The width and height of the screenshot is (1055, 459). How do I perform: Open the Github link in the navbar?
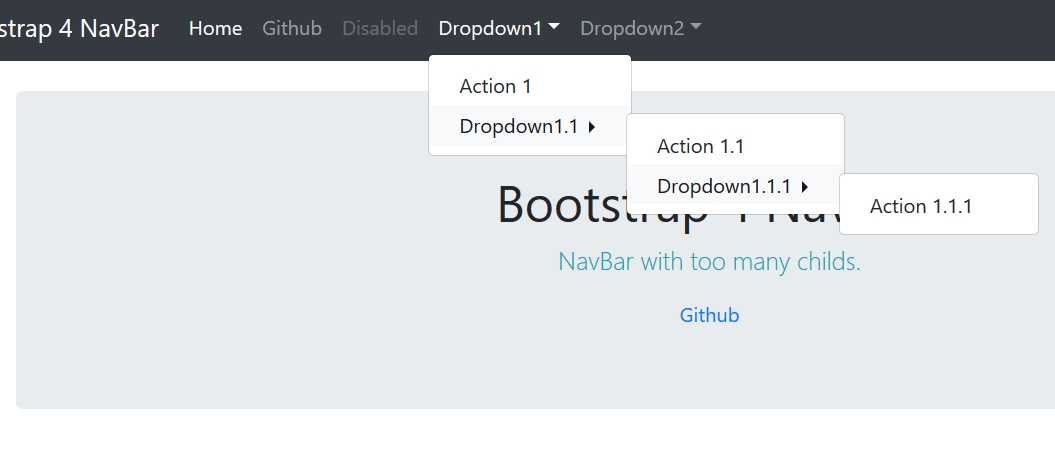(x=292, y=28)
